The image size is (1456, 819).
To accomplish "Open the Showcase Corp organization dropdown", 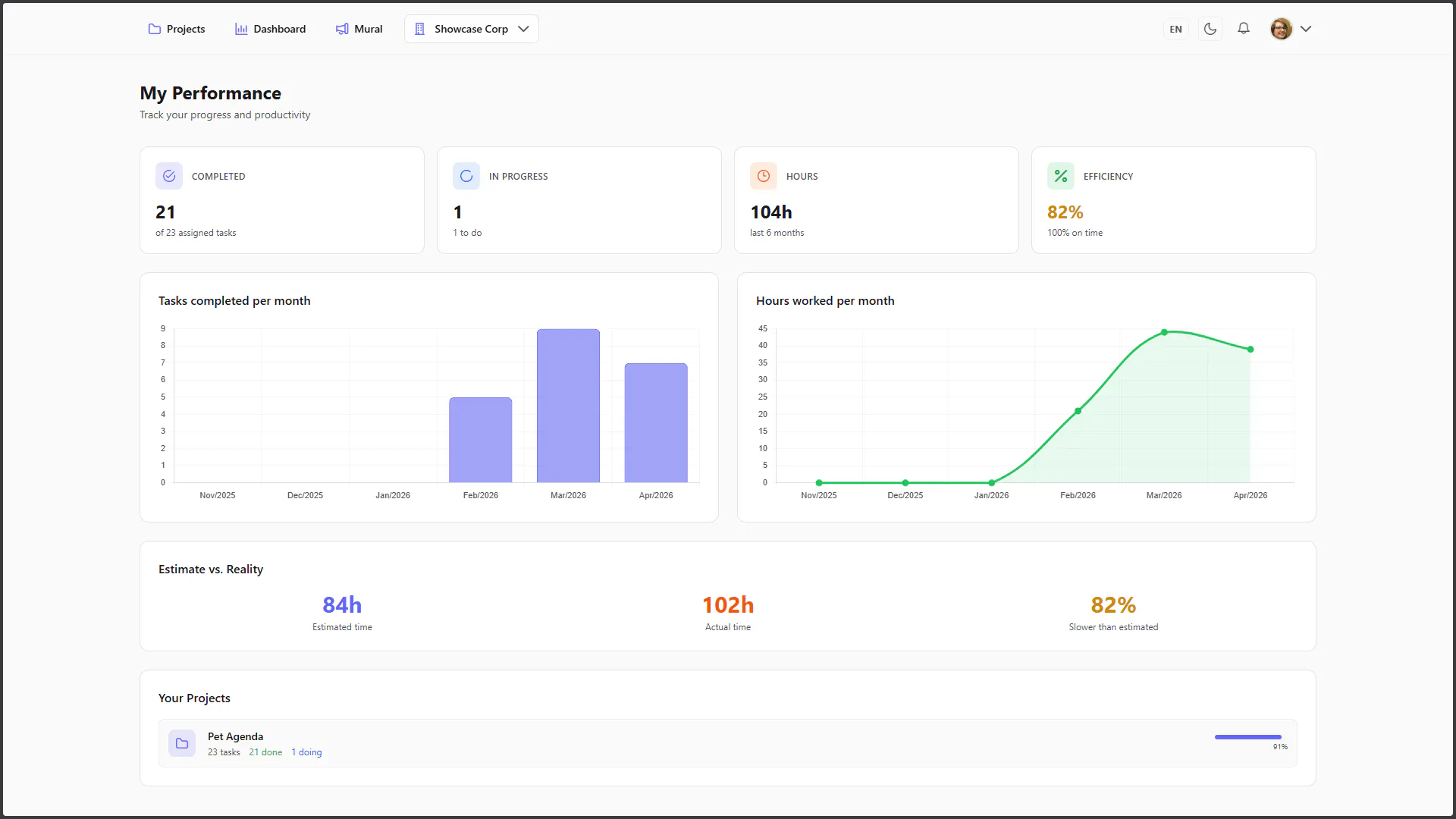I will point(472,29).
